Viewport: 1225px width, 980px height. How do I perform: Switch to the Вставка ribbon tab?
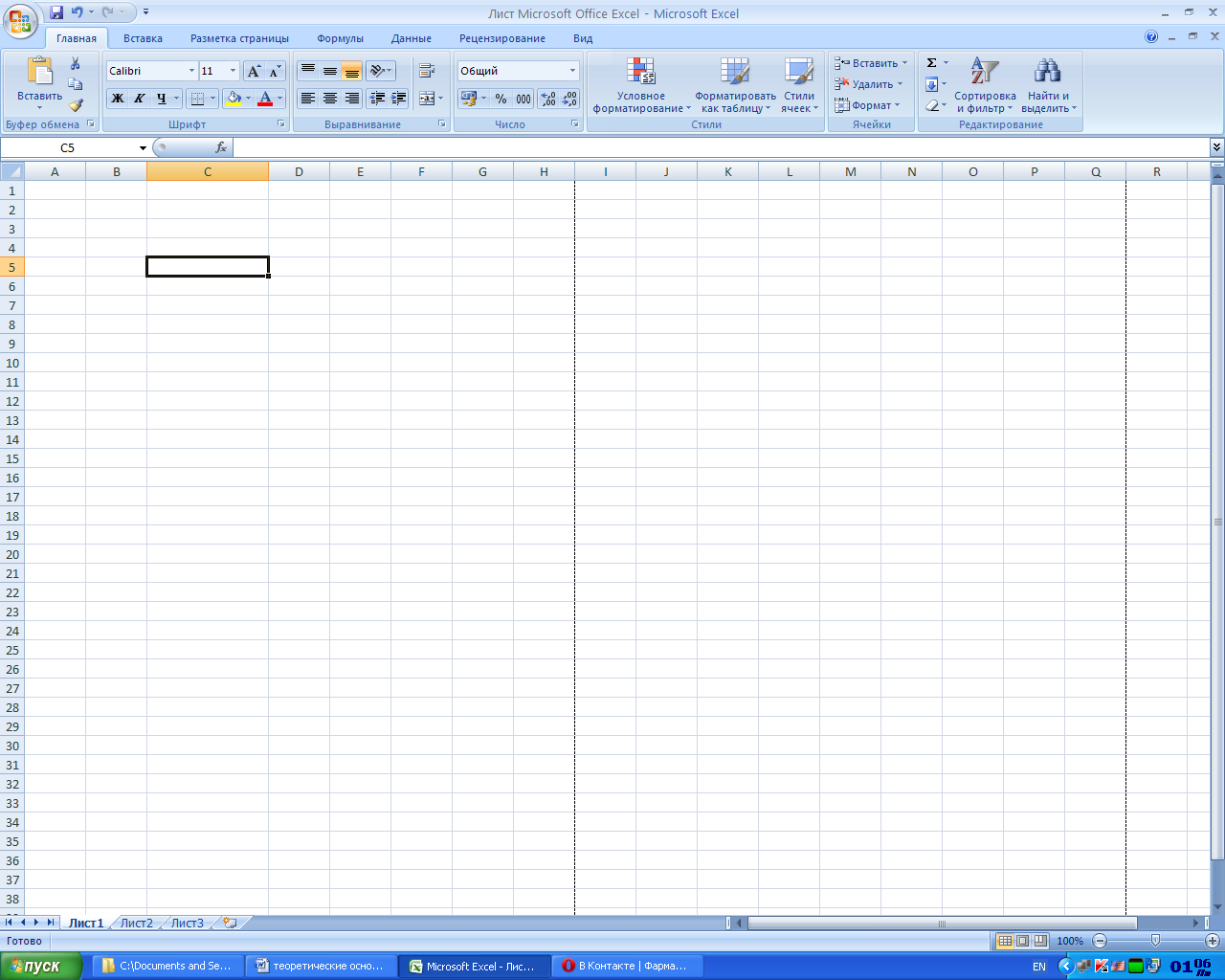143,38
